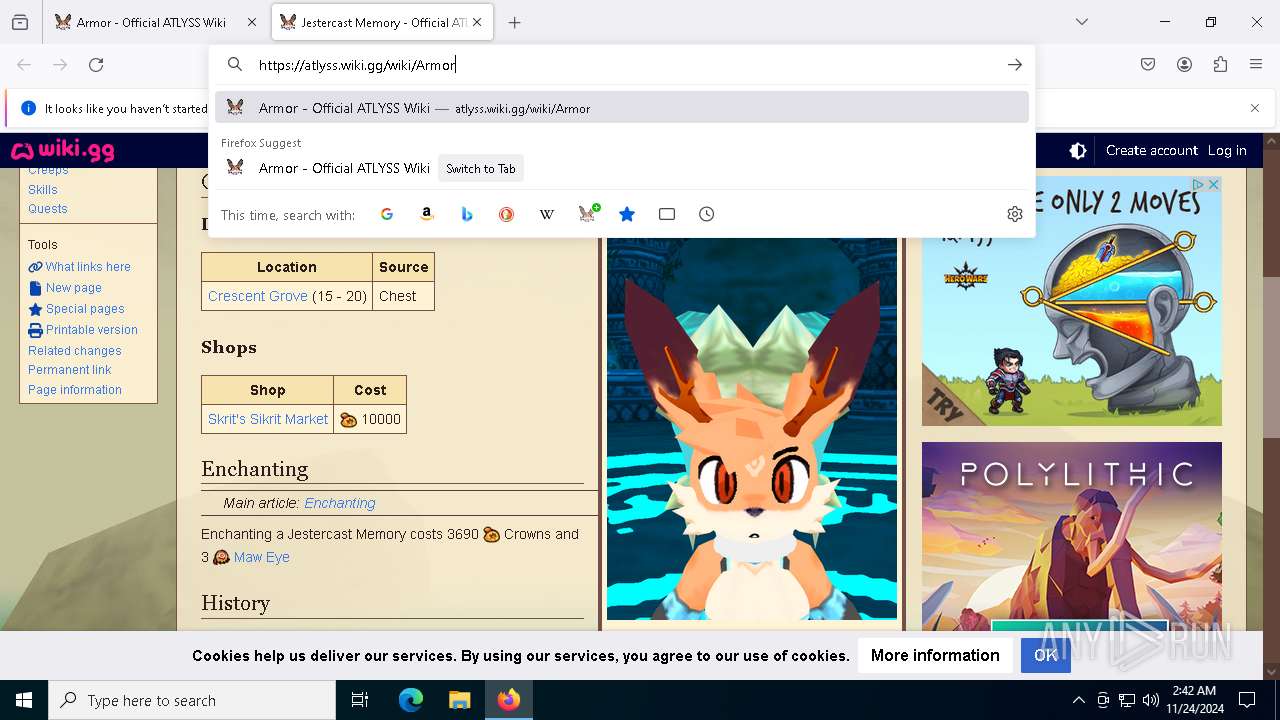The width and height of the screenshot is (1280, 720).
Task: Open a new tab with plus button
Action: [x=515, y=22]
